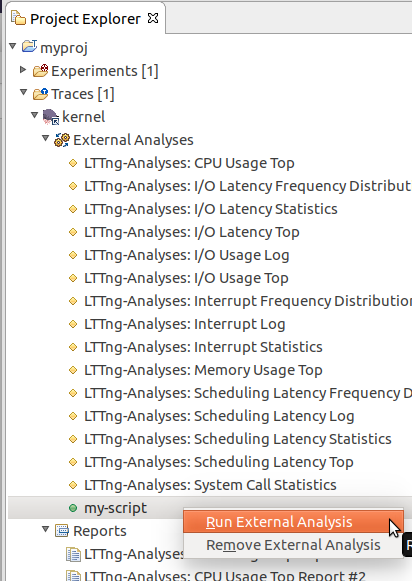Viewport: 412px width, 581px height.
Task: Collapse the Traces [1] node
Action: coord(24,92)
